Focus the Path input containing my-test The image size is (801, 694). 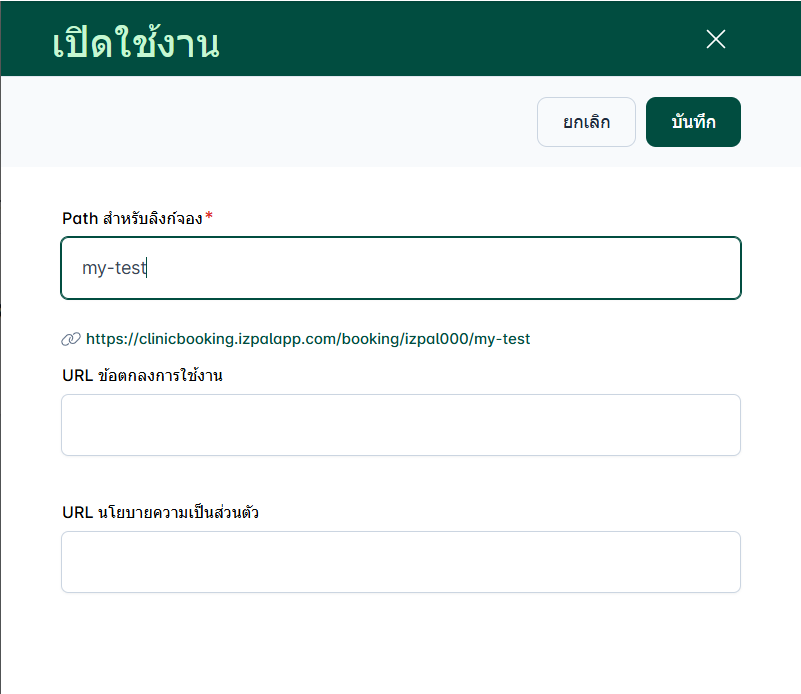coord(401,268)
